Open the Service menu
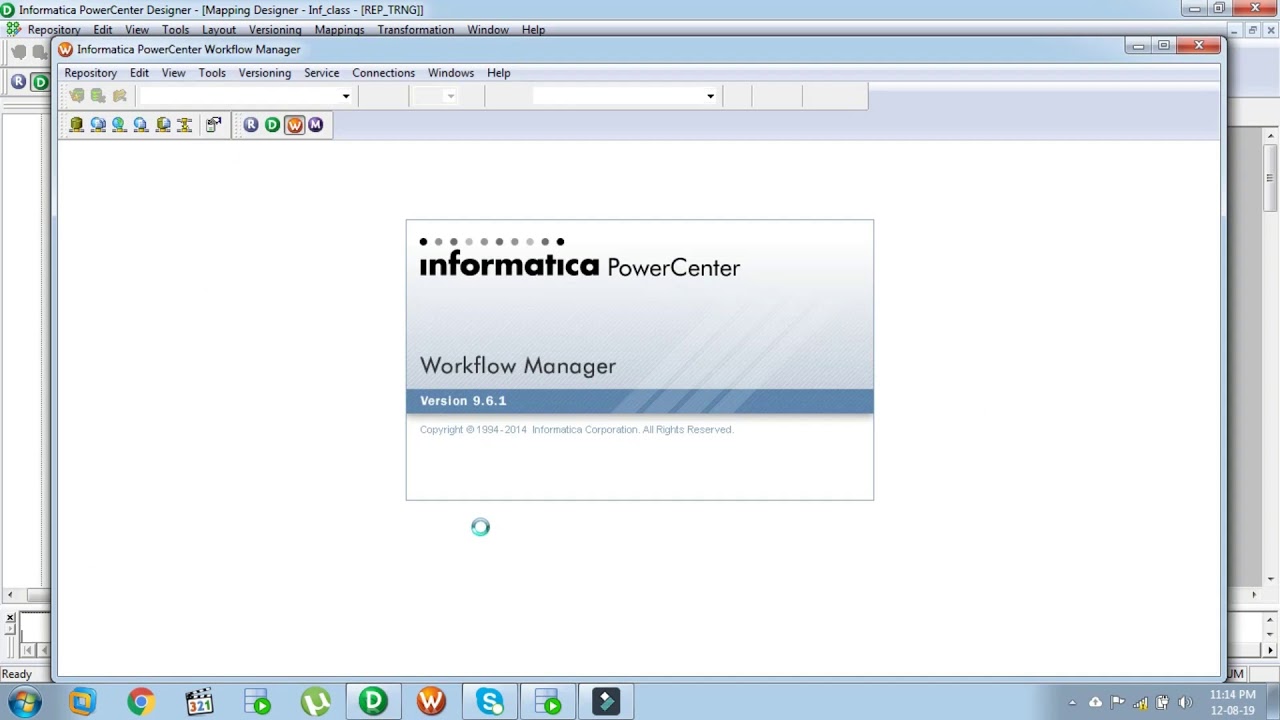This screenshot has width=1280, height=720. (x=322, y=73)
